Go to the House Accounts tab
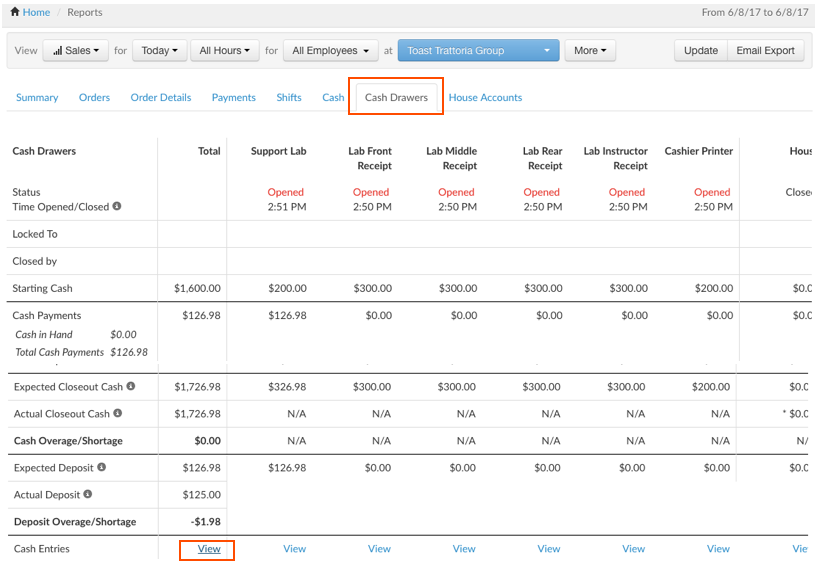 tap(485, 98)
